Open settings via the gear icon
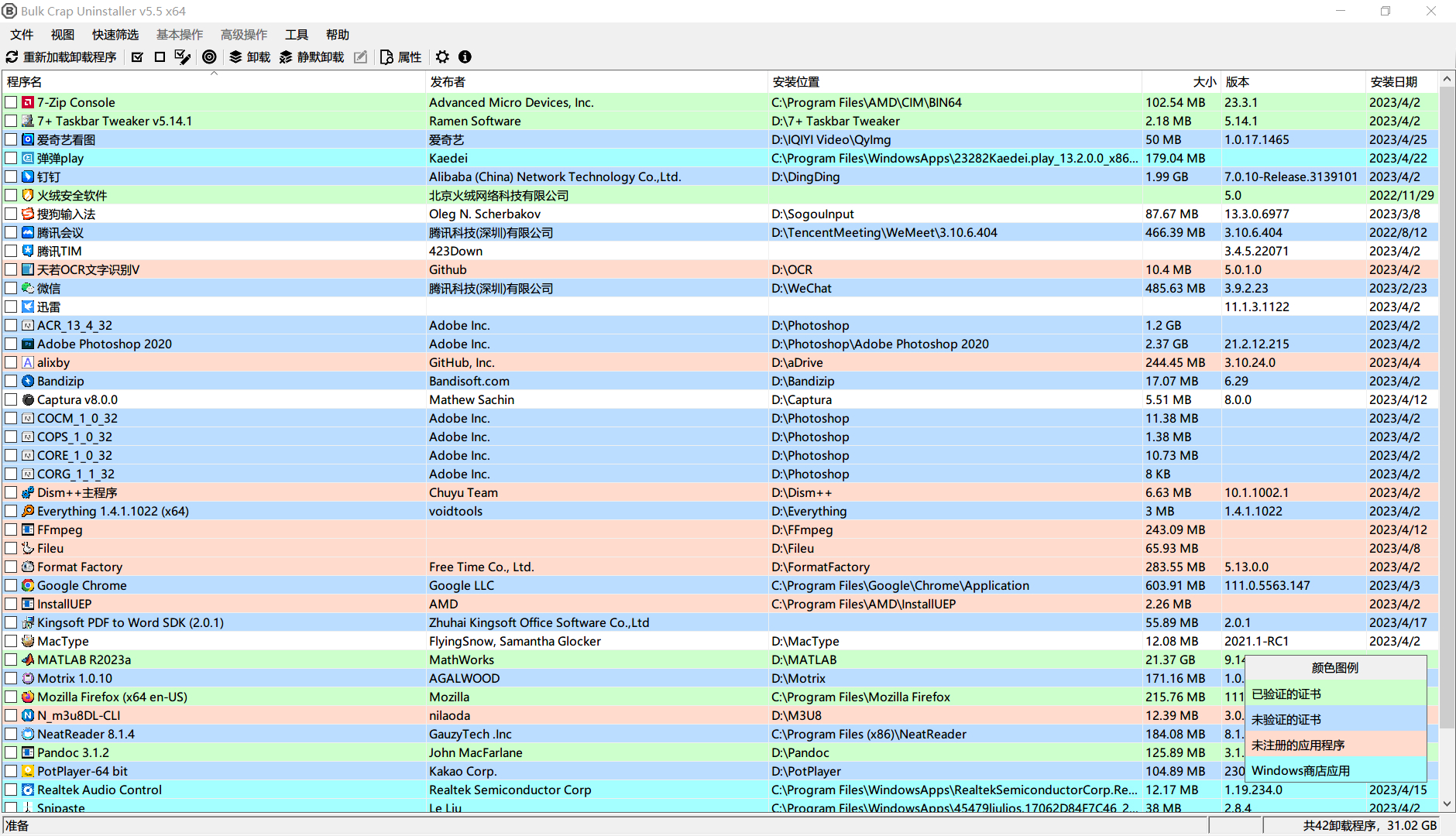The image size is (1456, 836). pyautogui.click(x=442, y=57)
